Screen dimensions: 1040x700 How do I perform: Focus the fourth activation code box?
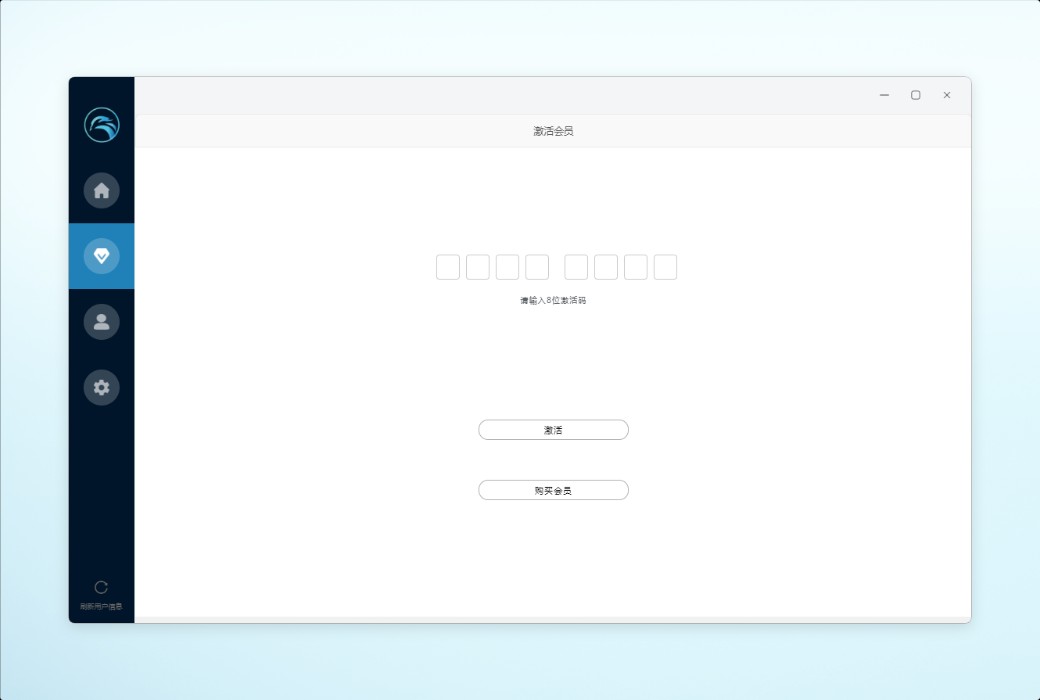pos(537,267)
